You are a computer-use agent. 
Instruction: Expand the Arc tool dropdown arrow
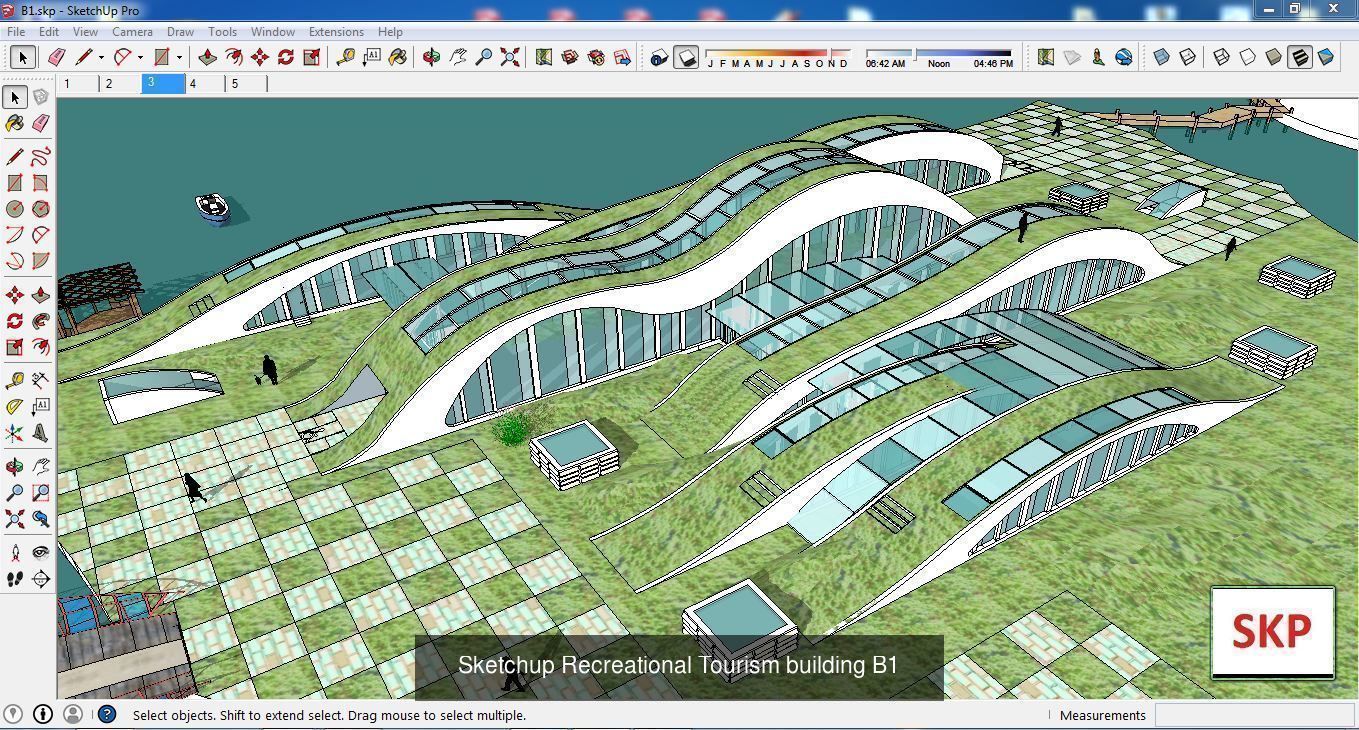click(140, 58)
